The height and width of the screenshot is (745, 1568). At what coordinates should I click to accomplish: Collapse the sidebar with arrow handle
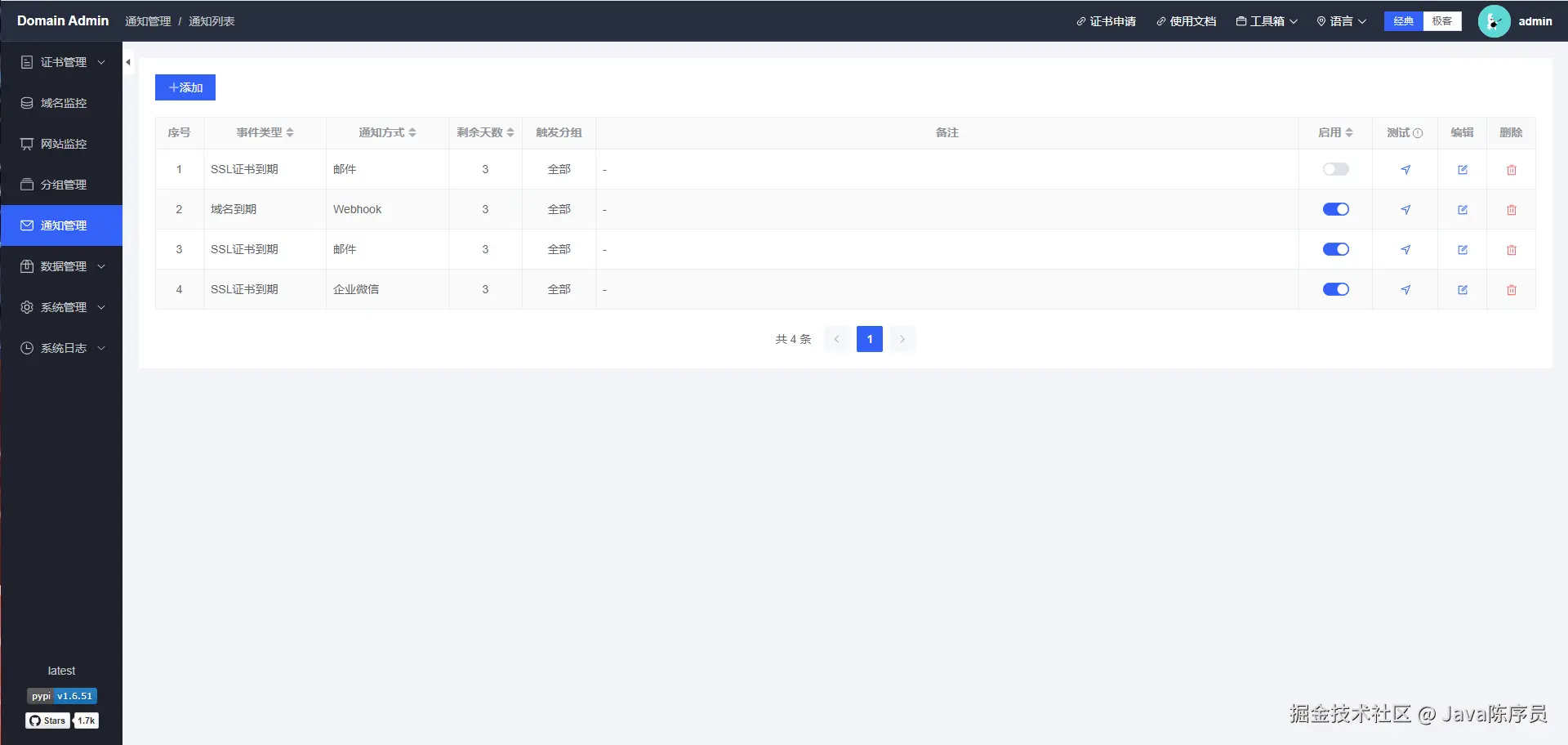click(128, 62)
